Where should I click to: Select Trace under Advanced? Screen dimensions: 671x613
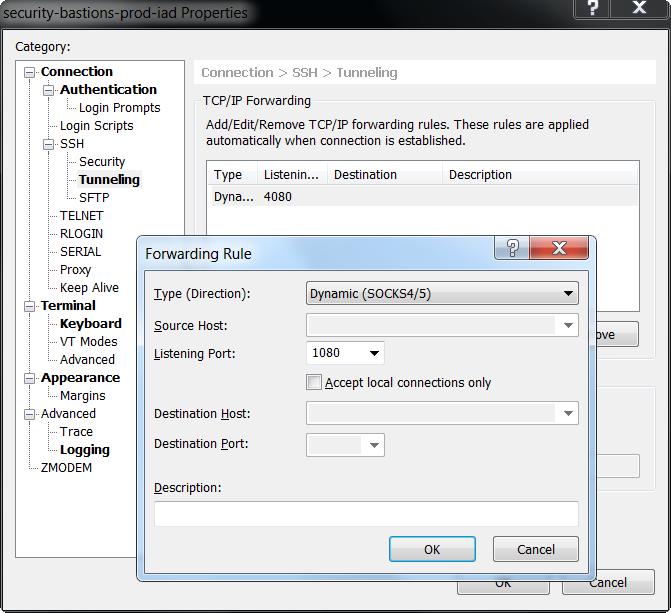[76, 432]
